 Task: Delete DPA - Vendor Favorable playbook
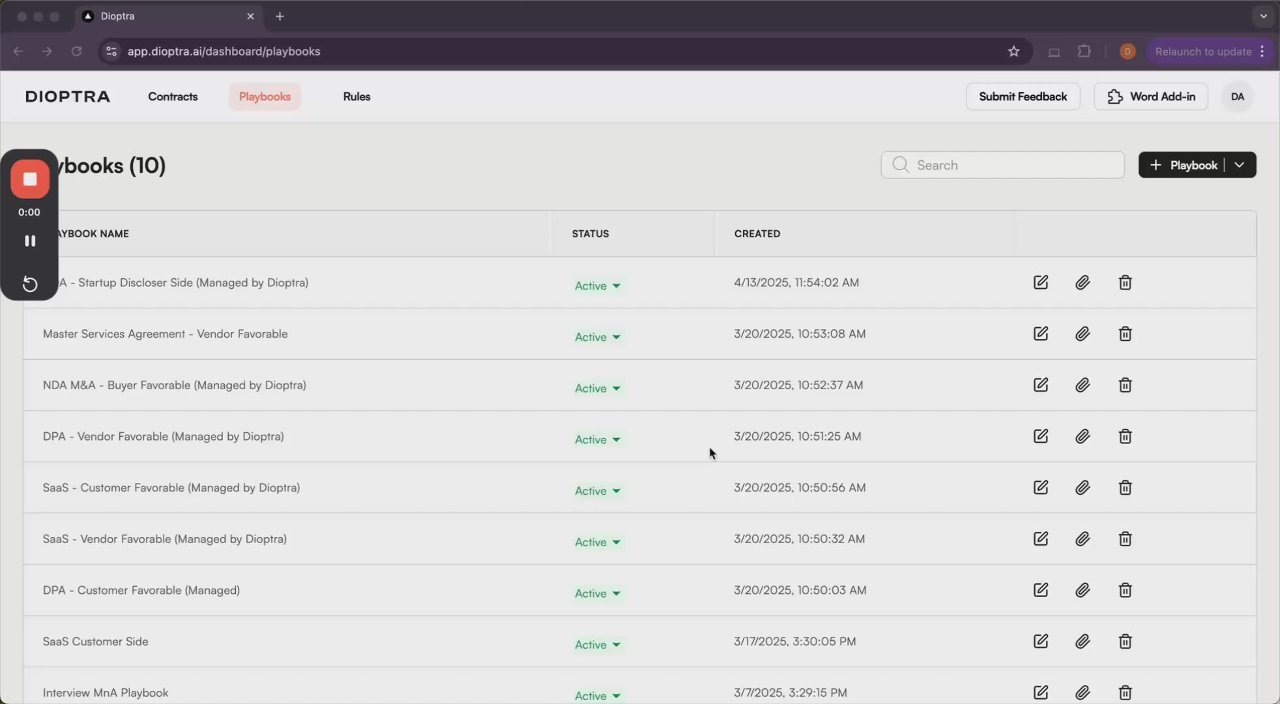(1125, 436)
